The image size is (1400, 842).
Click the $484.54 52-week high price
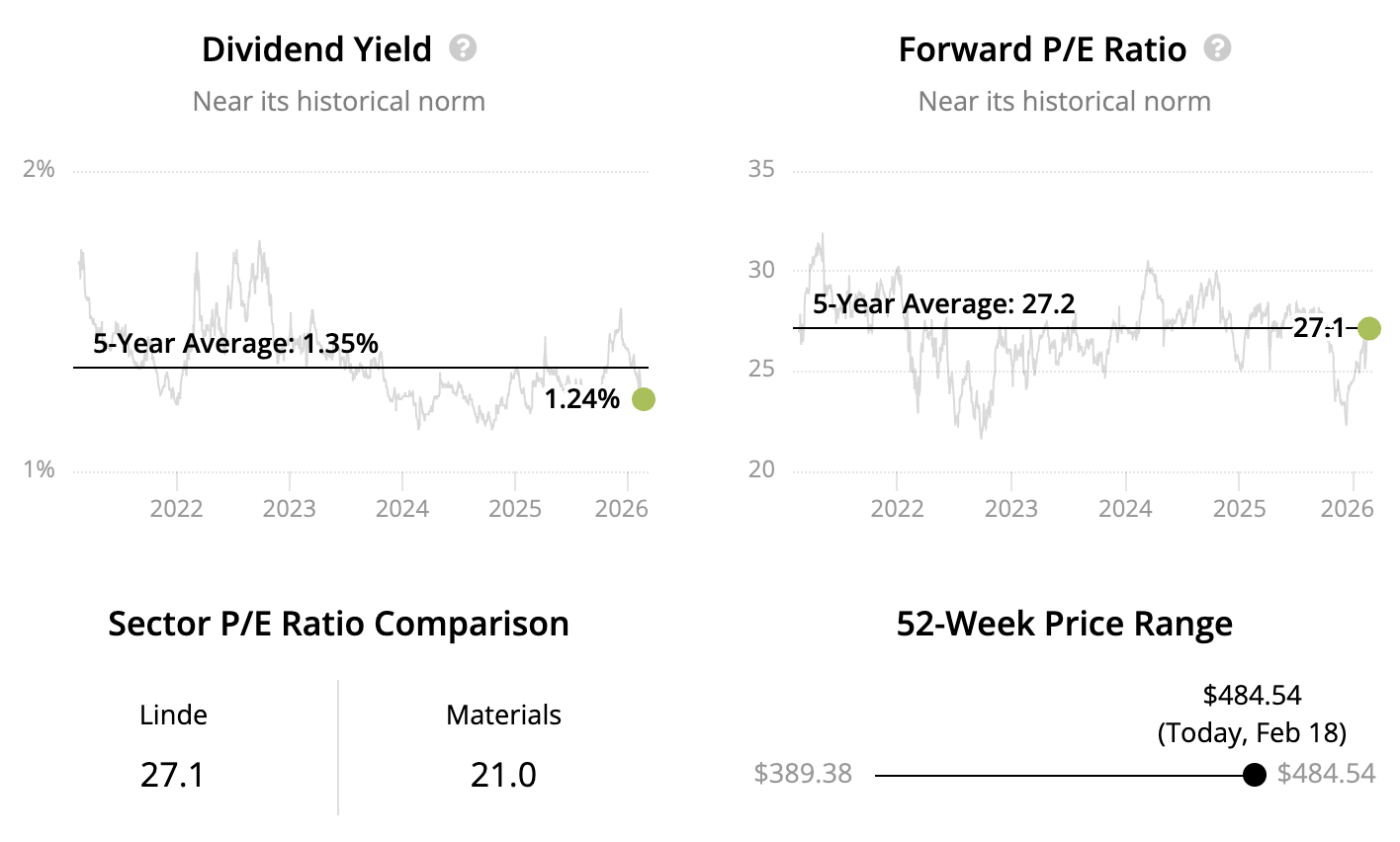1326,773
